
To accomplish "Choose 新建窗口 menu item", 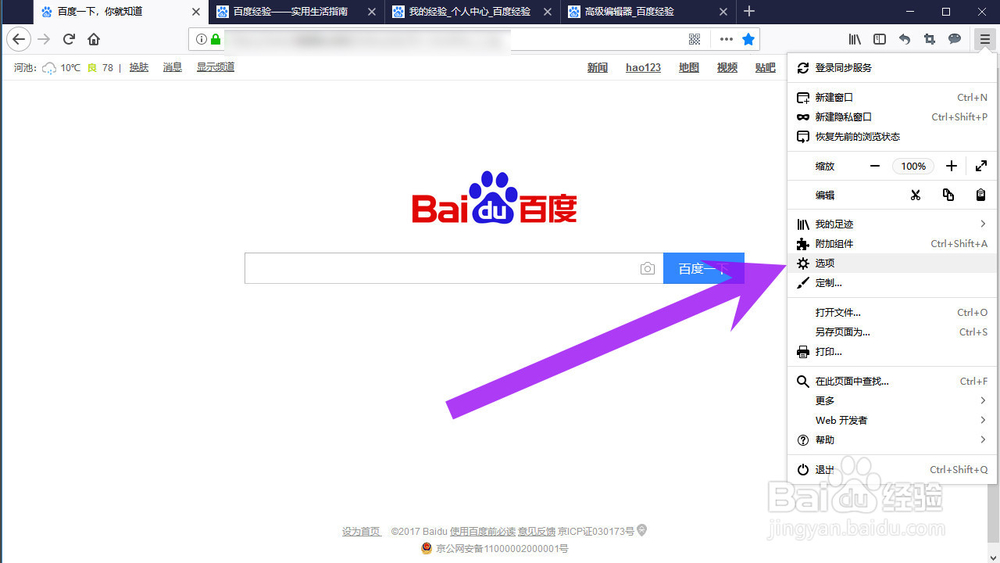I will pyautogui.click(x=892, y=98).
